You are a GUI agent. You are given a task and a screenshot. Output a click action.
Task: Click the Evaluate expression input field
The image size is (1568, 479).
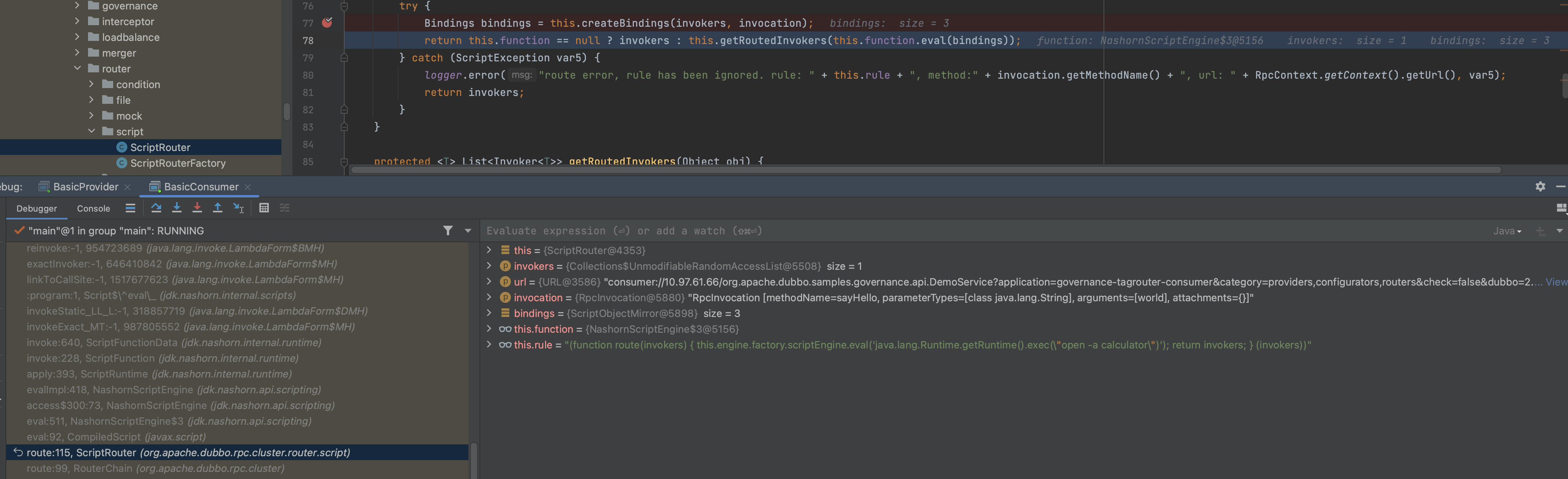[986, 231]
